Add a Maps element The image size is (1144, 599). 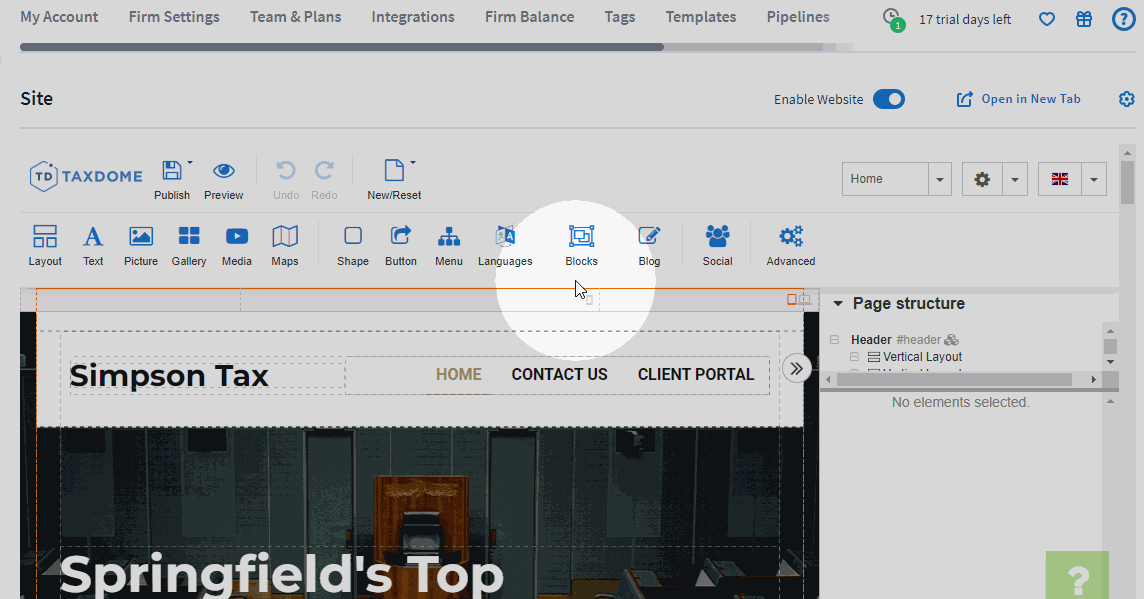(285, 245)
